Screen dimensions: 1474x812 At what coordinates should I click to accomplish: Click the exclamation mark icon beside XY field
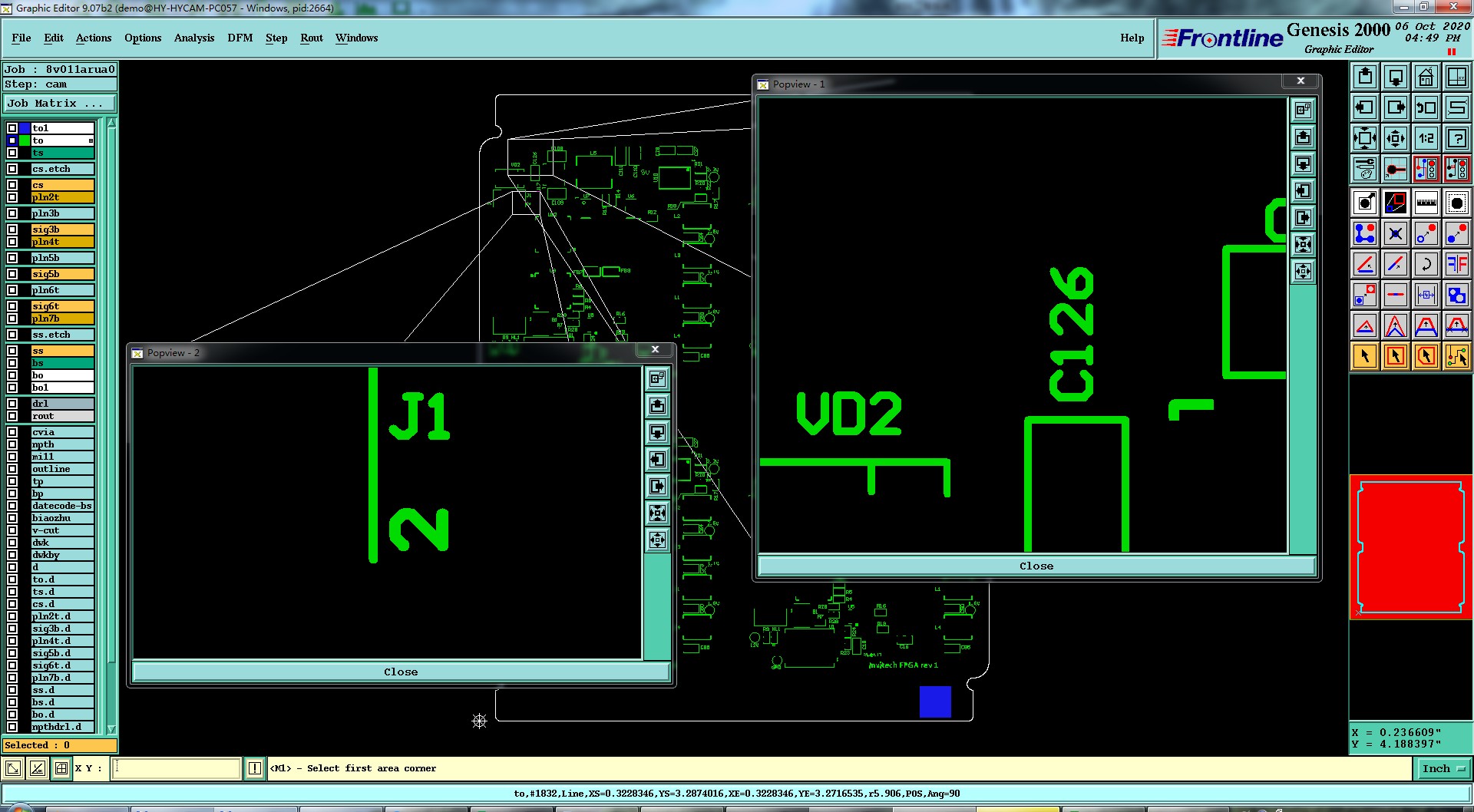[255, 768]
